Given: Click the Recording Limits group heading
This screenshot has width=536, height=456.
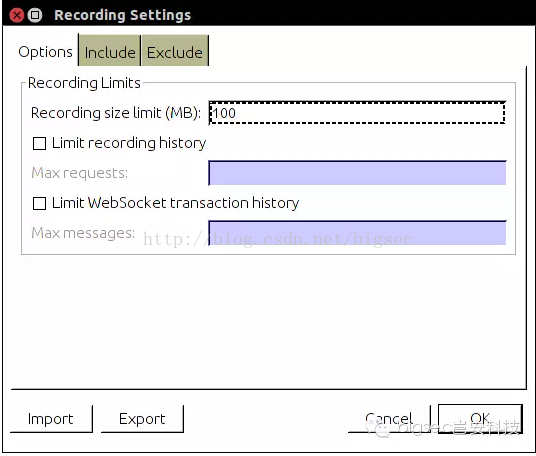Looking at the screenshot, I should 84,83.
